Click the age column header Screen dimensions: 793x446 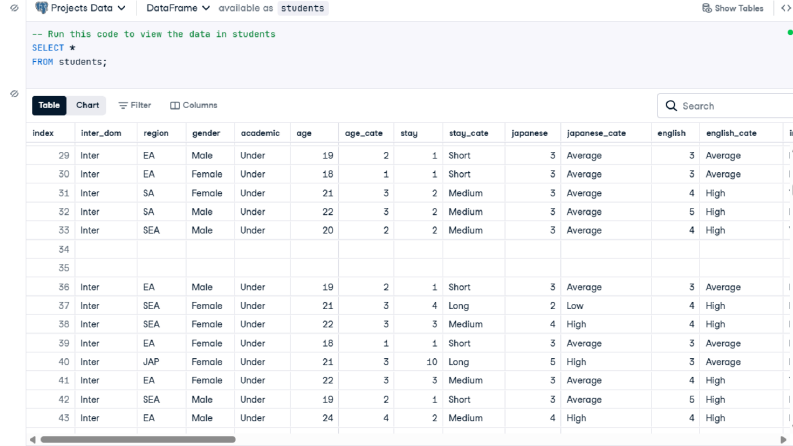point(315,133)
